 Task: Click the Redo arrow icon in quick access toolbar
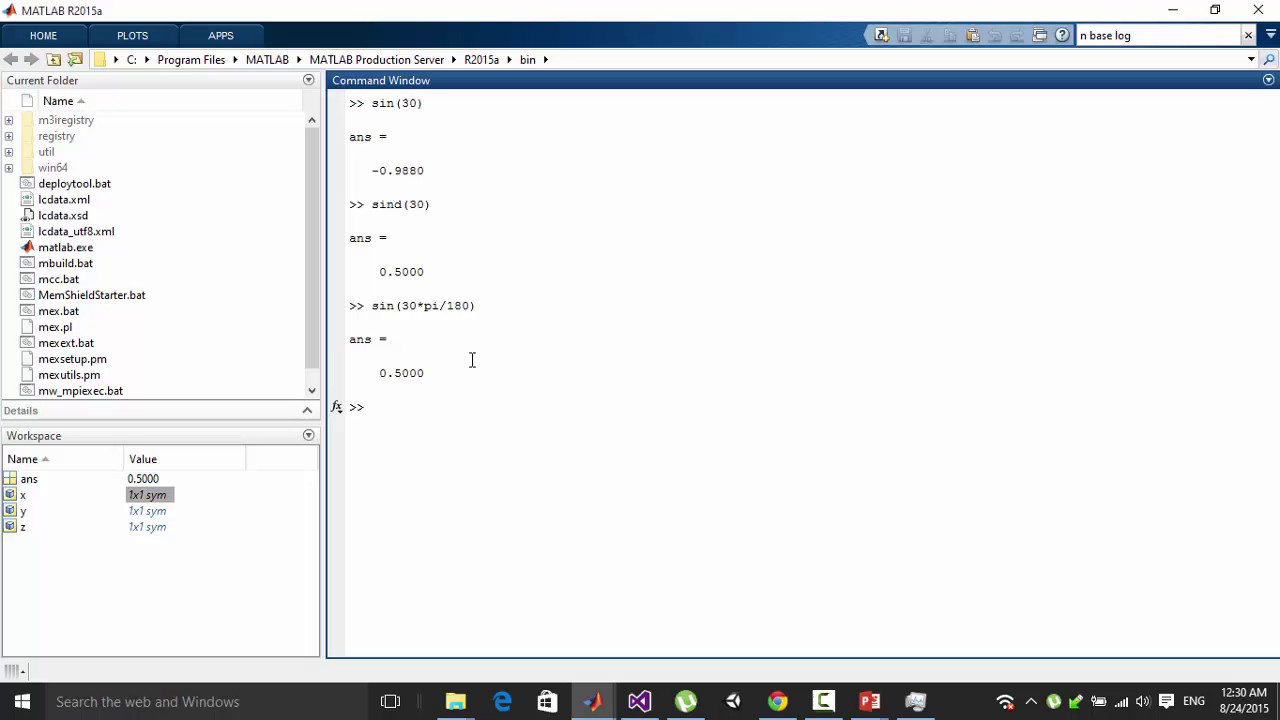pos(1017,35)
